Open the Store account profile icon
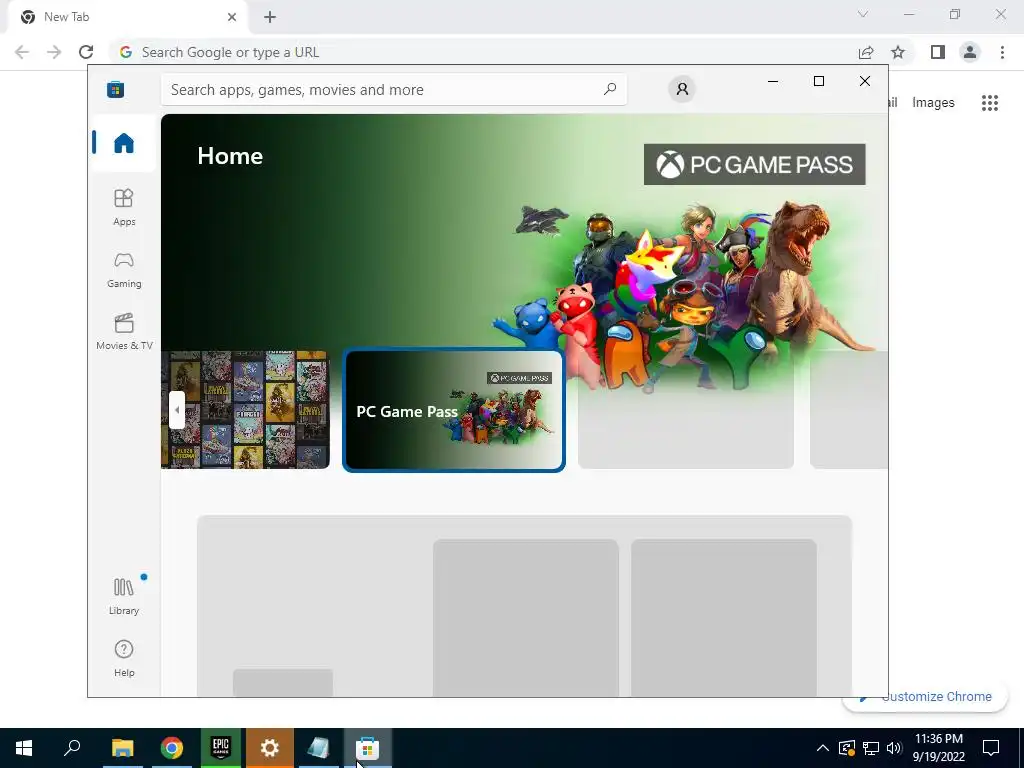The image size is (1024, 768). (x=682, y=89)
